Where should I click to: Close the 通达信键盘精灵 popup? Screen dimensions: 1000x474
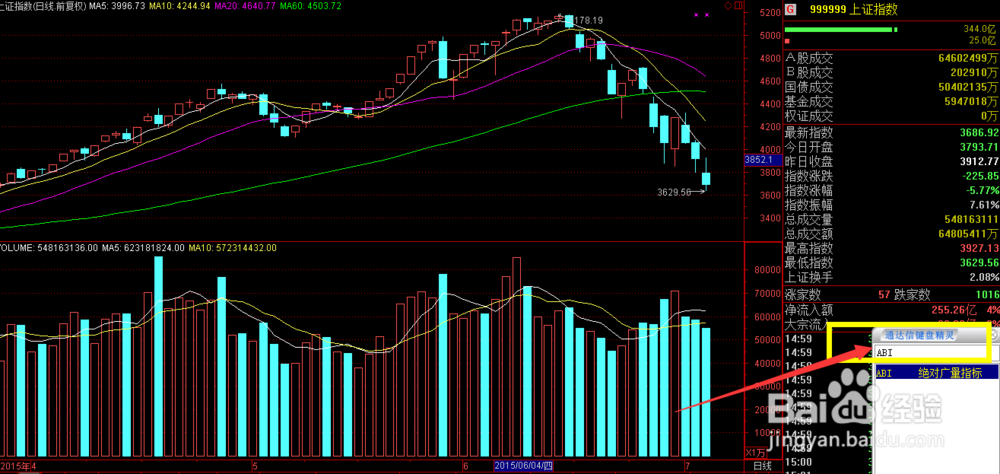[993, 336]
